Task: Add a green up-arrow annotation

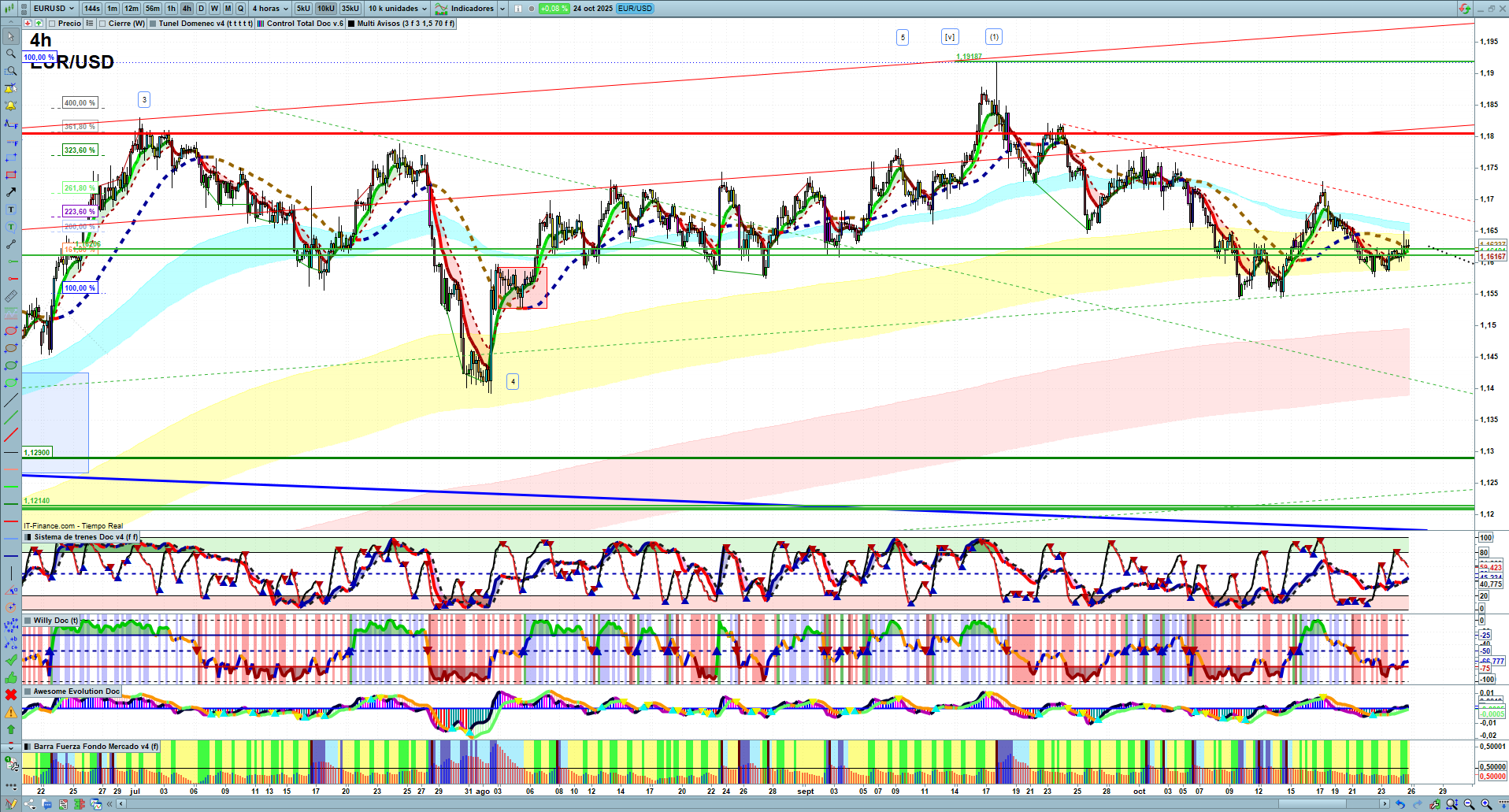Action: click(11, 729)
